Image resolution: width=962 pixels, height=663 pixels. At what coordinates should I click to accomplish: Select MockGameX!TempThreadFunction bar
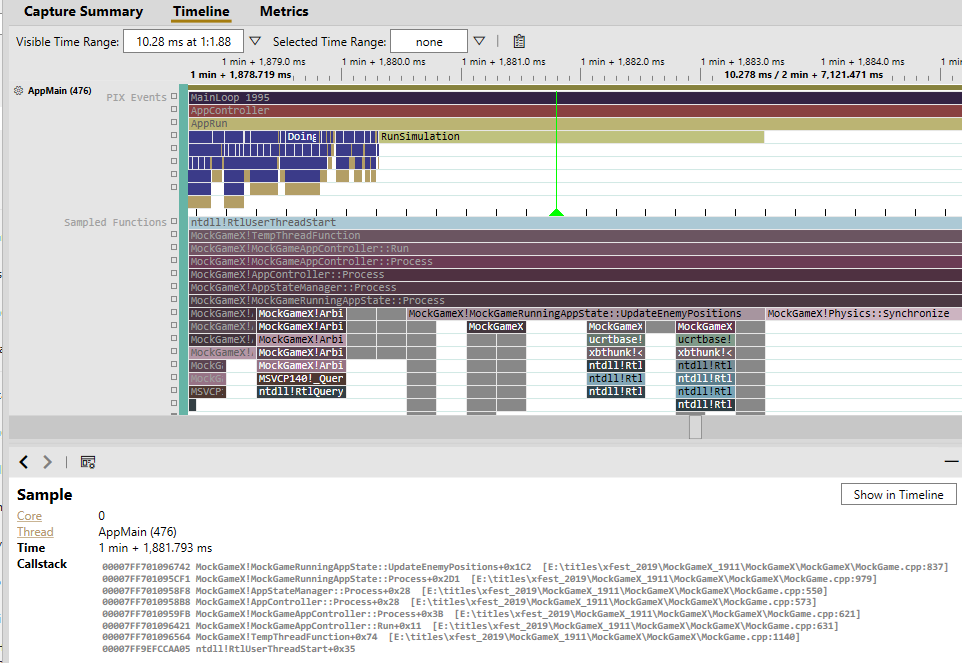coord(575,236)
